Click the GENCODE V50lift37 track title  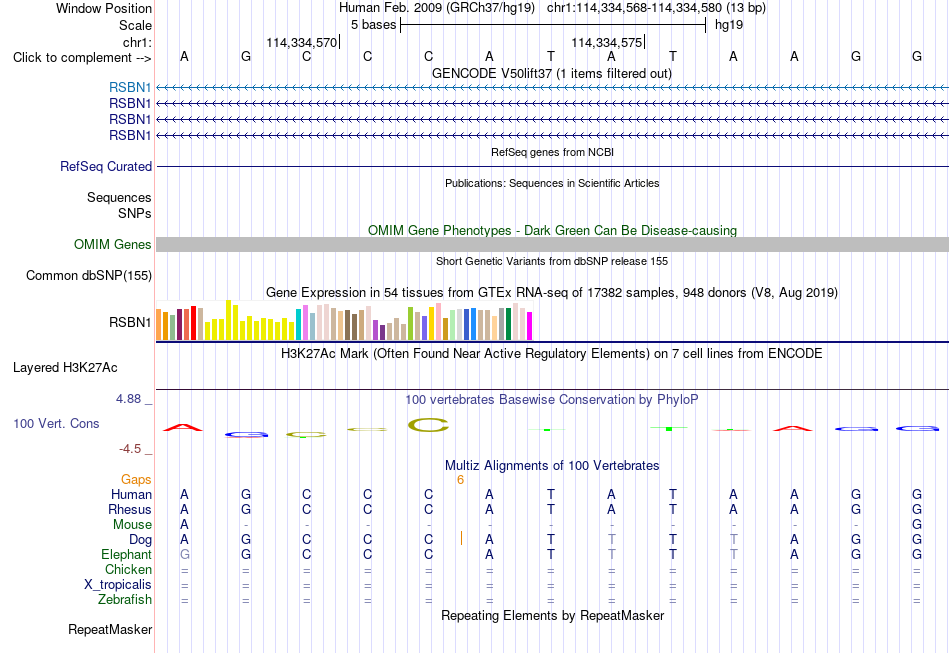[x=552, y=74]
